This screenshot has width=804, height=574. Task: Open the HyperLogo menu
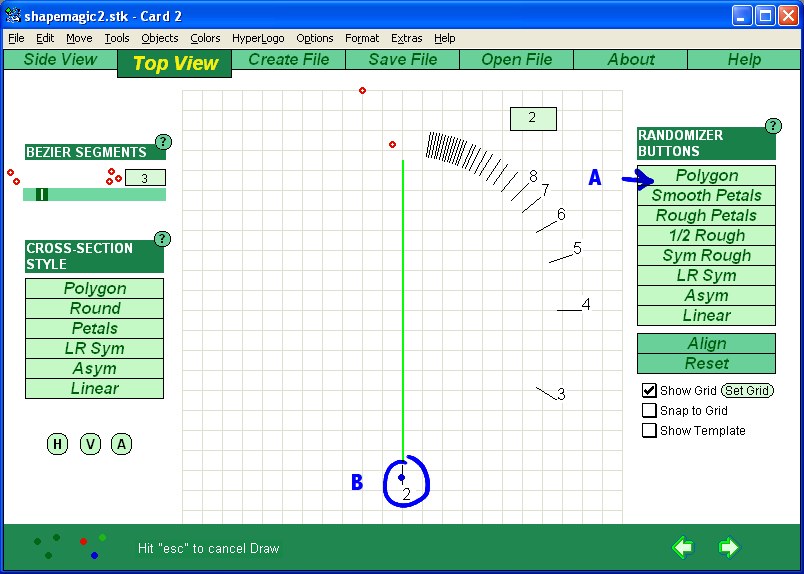(258, 38)
